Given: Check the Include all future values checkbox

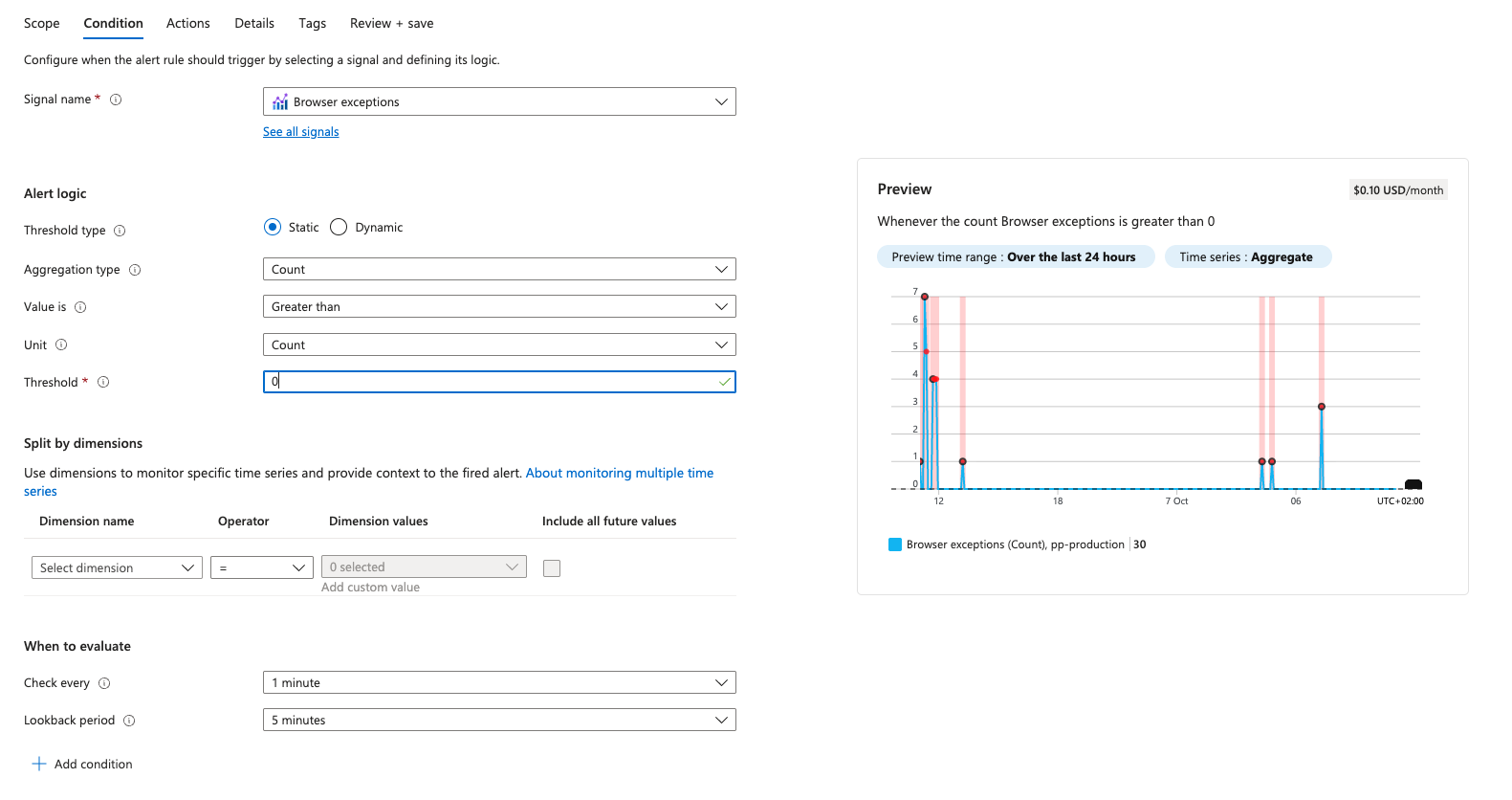Looking at the screenshot, I should 552,568.
